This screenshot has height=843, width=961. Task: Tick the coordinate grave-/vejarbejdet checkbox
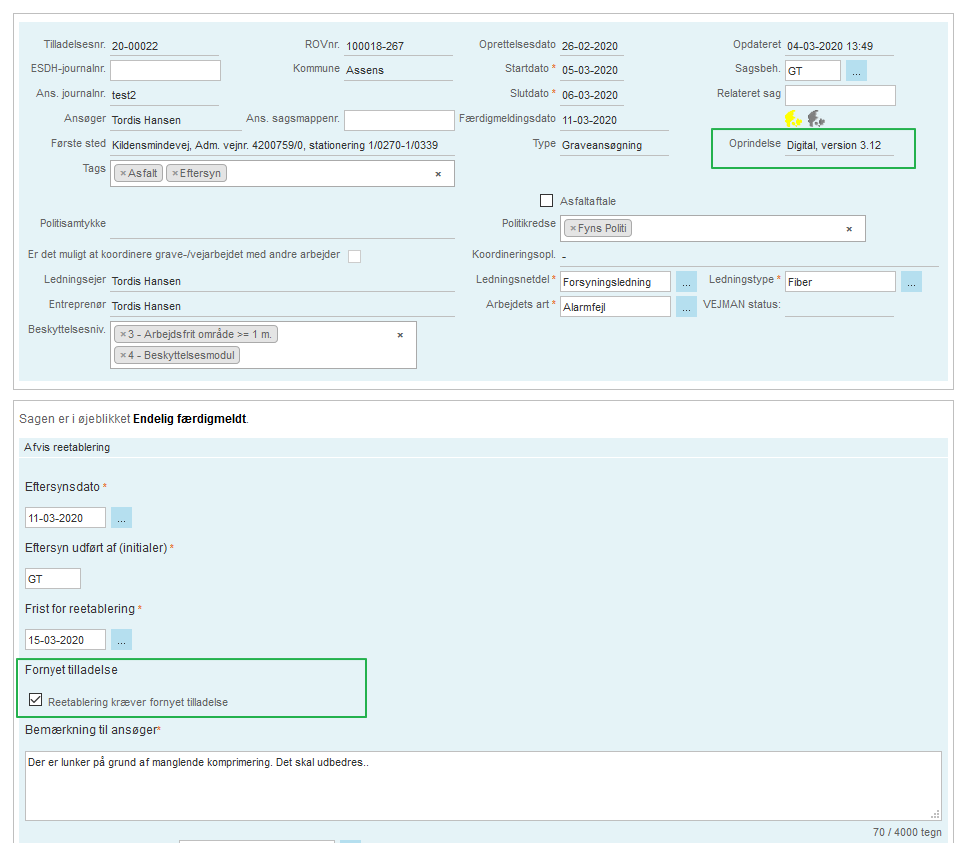354,256
